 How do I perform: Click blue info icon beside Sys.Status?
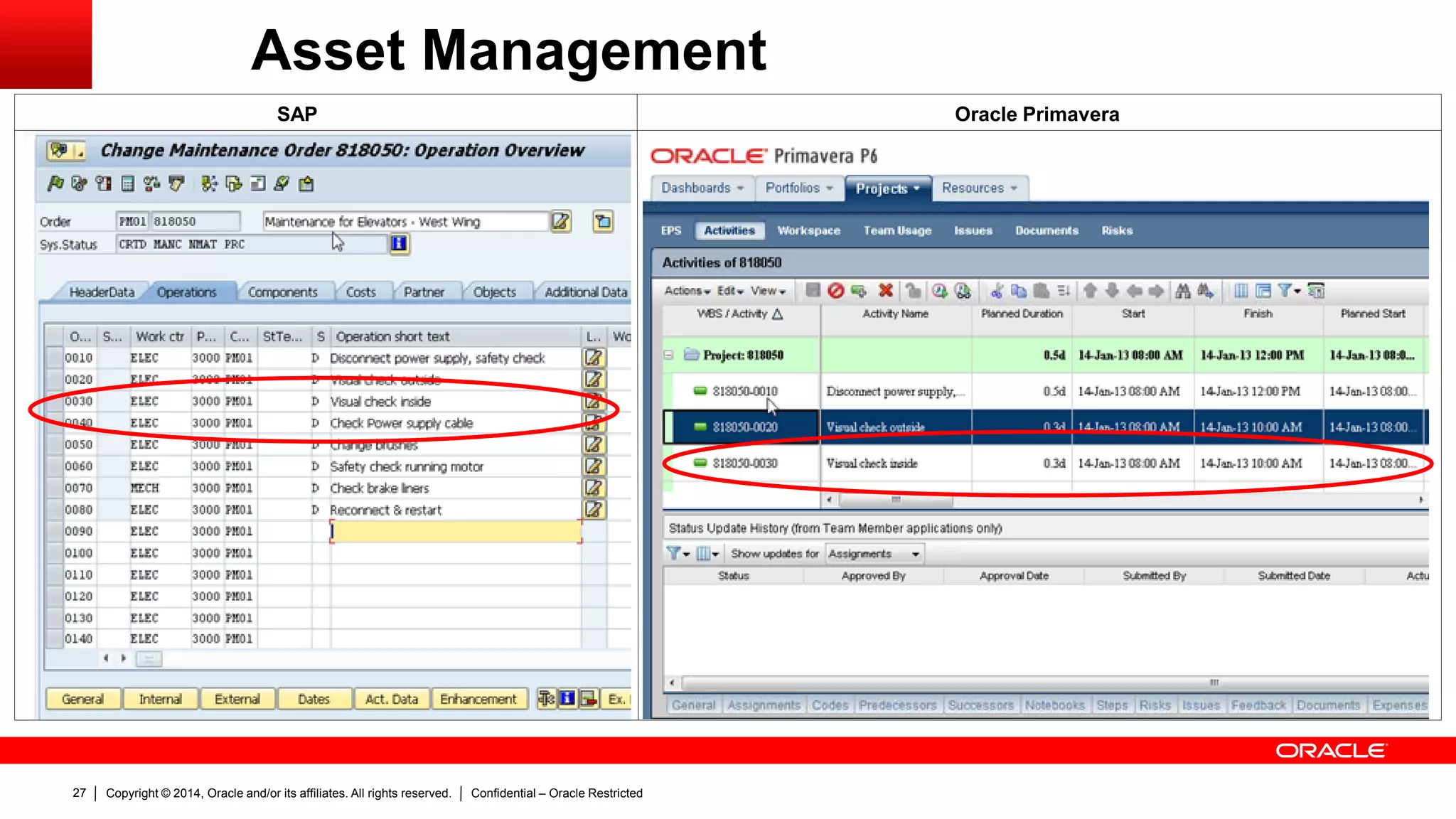(x=400, y=244)
